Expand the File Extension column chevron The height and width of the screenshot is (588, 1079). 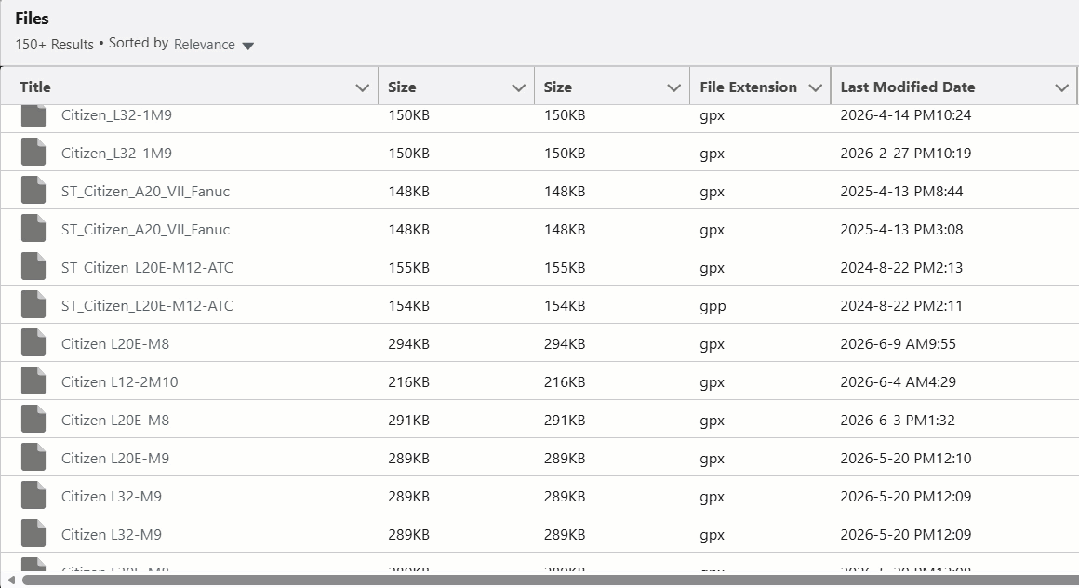(x=815, y=87)
